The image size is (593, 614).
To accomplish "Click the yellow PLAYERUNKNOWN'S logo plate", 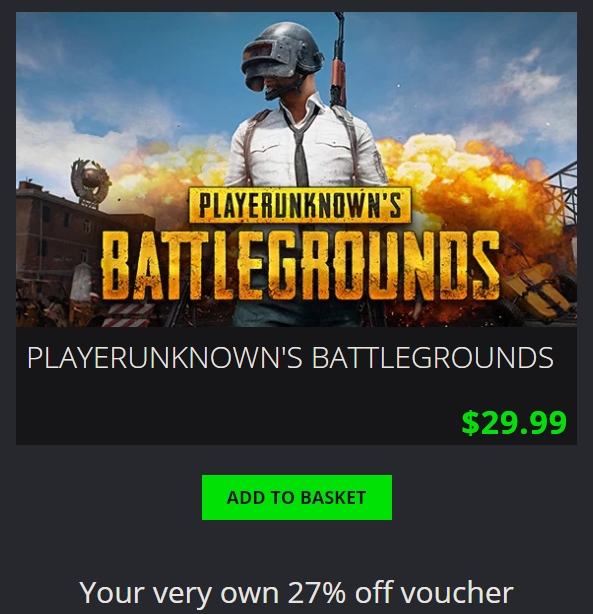I will coord(300,205).
